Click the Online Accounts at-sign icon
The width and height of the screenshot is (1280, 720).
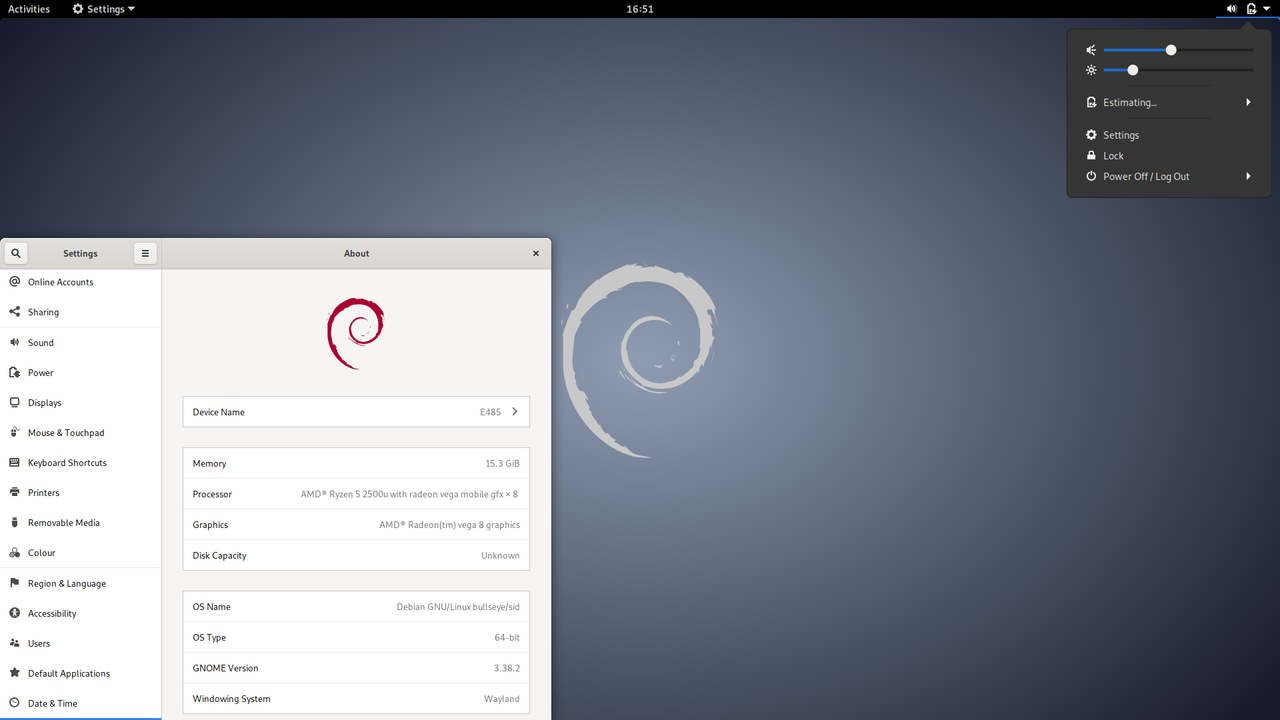(x=14, y=282)
